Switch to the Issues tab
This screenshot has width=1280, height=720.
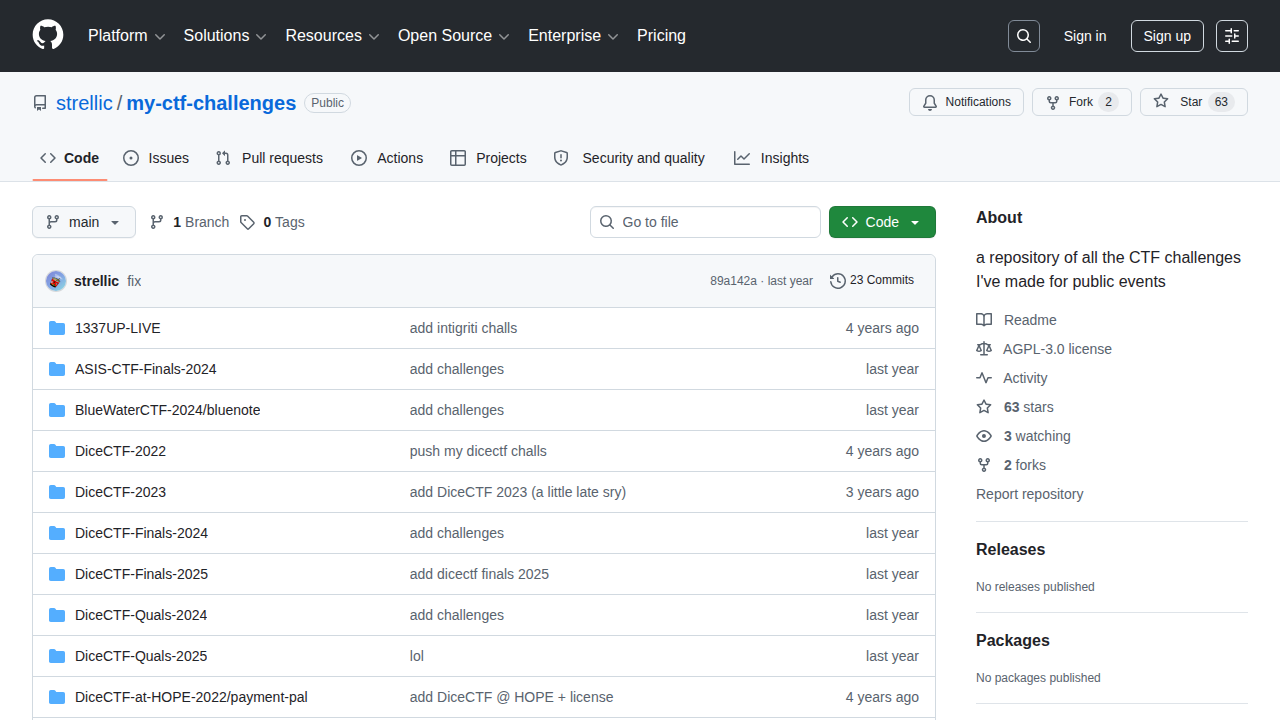tap(156, 158)
